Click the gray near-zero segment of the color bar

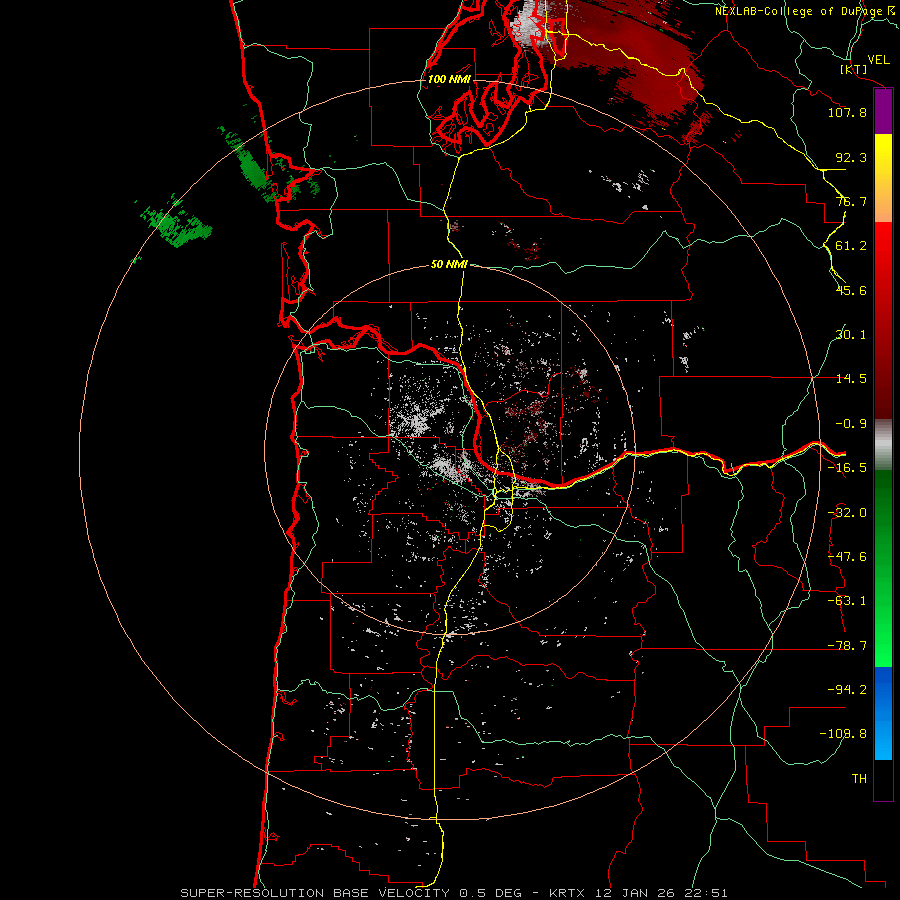pyautogui.click(x=883, y=445)
